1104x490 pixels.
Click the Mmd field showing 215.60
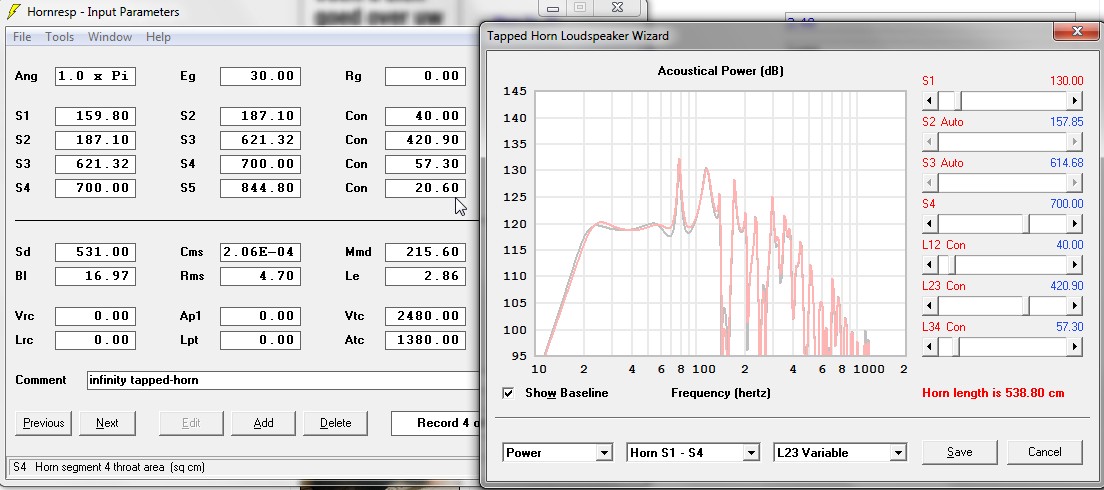(425, 252)
